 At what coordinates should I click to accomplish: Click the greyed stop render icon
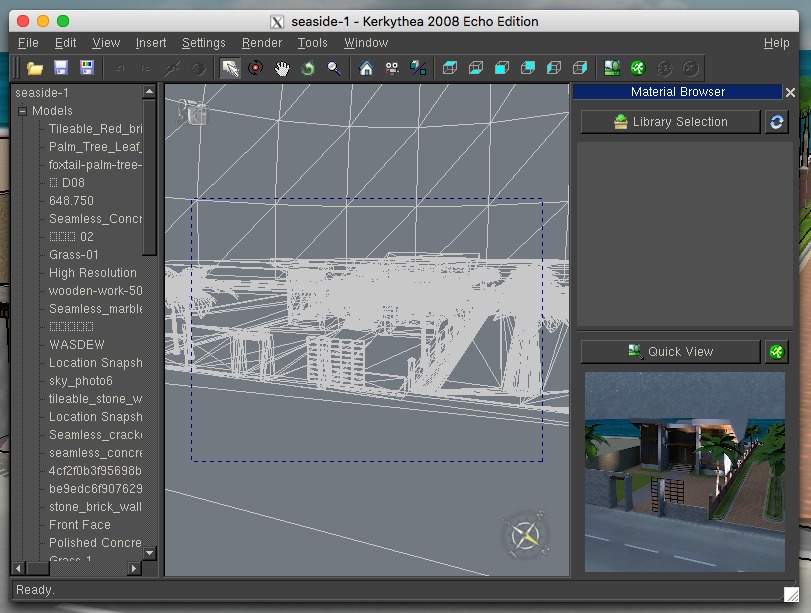click(x=690, y=68)
